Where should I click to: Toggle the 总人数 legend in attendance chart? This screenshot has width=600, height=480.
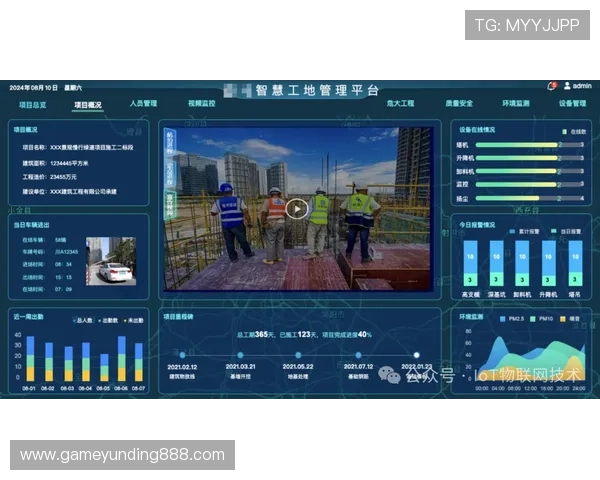point(84,320)
